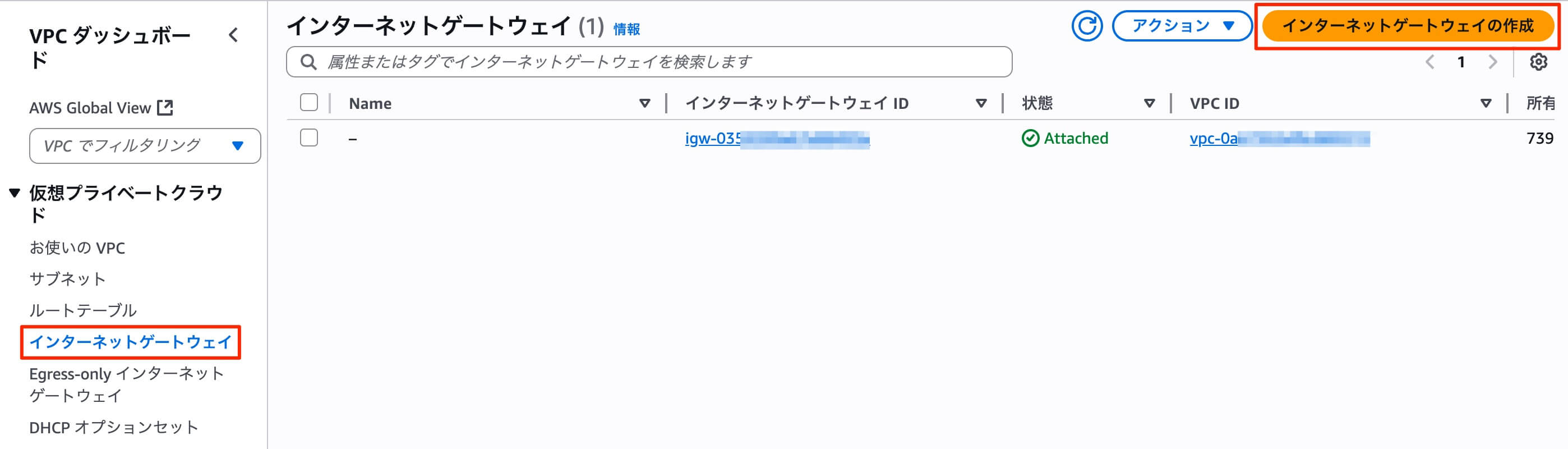Click インターネットゲートウェイの作成 button

click(x=1407, y=26)
